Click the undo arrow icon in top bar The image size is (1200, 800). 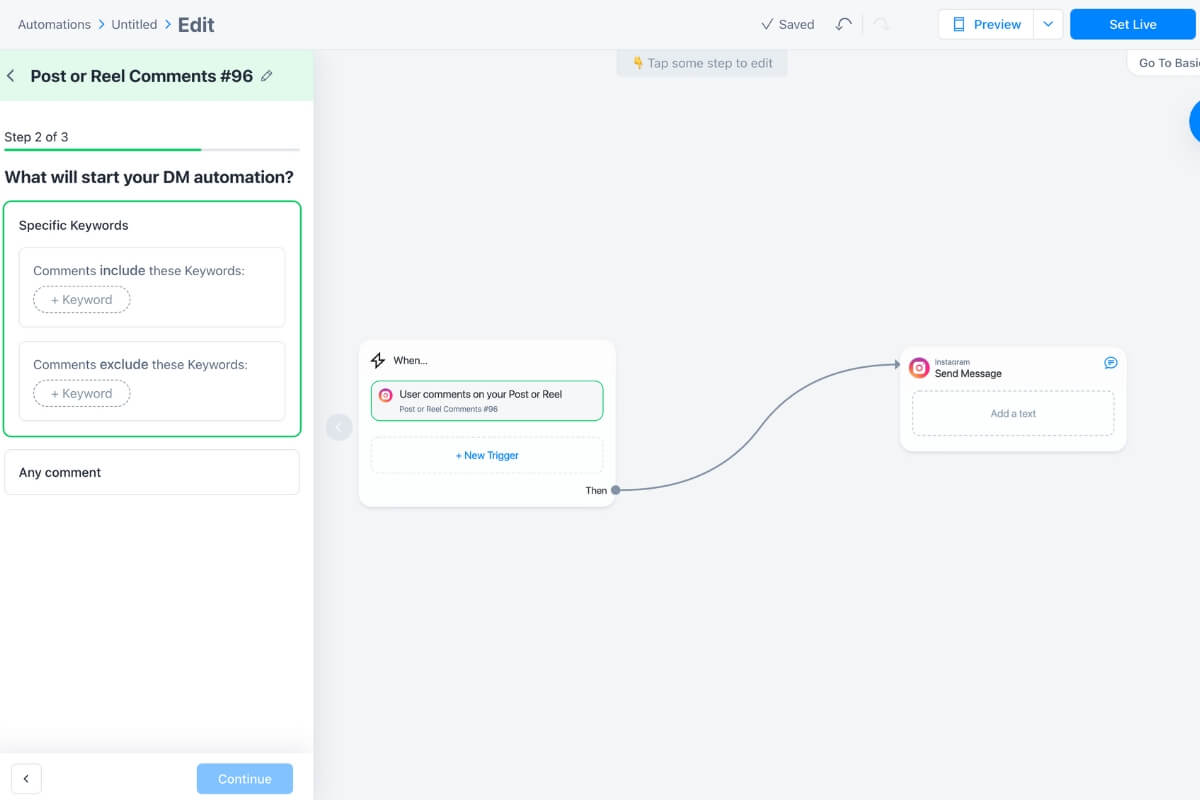[843, 23]
